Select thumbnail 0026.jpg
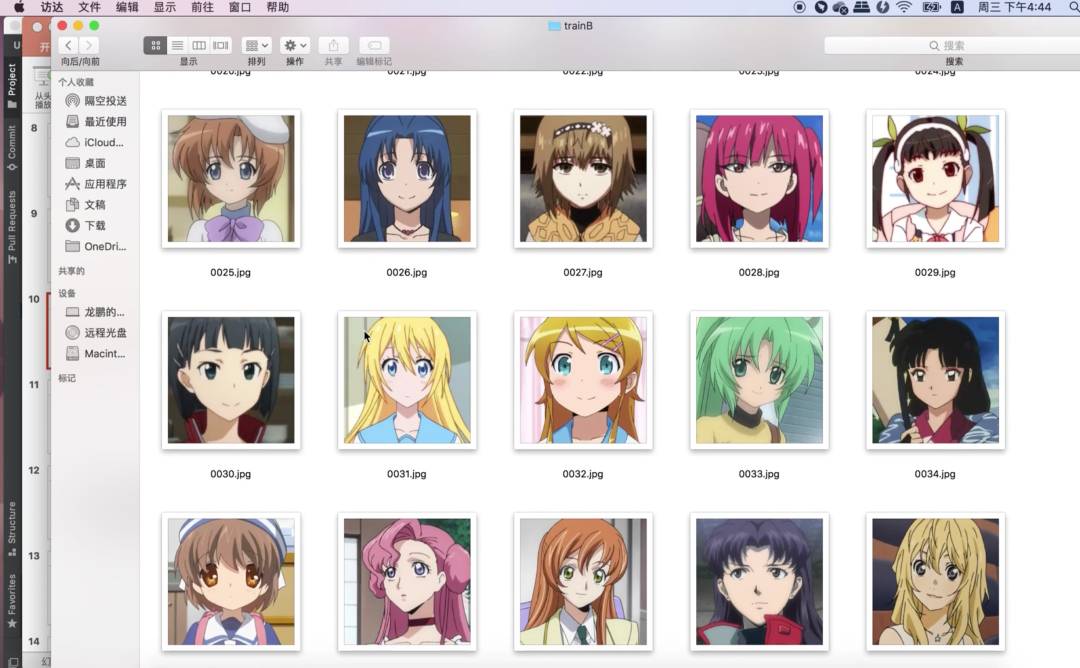The width and height of the screenshot is (1080, 668). 407,178
